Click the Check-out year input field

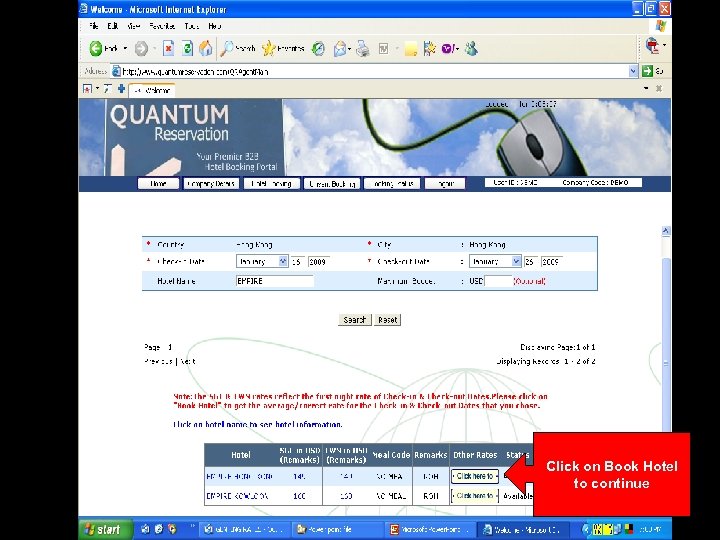pyautogui.click(x=551, y=262)
